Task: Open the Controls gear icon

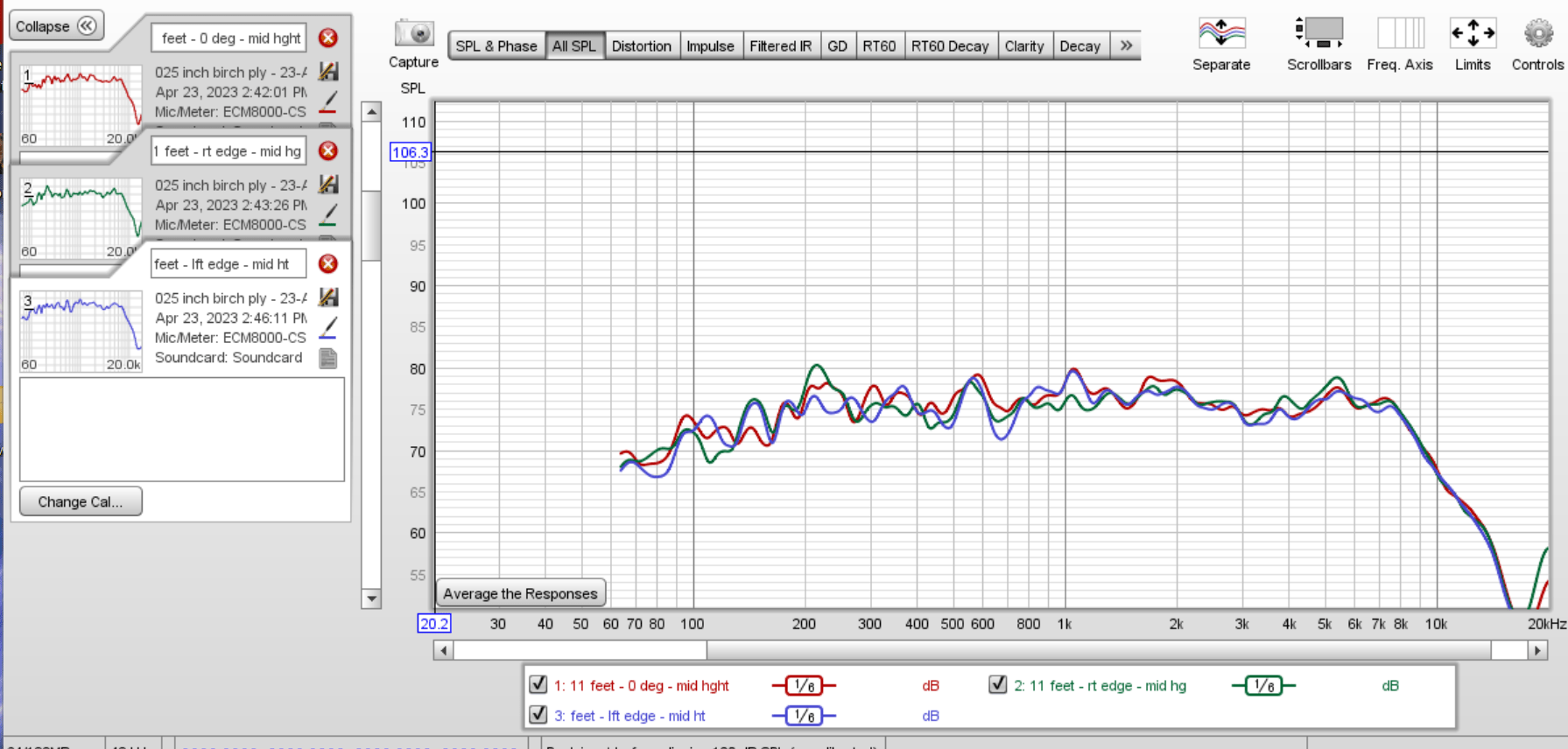Action: 1537,33
